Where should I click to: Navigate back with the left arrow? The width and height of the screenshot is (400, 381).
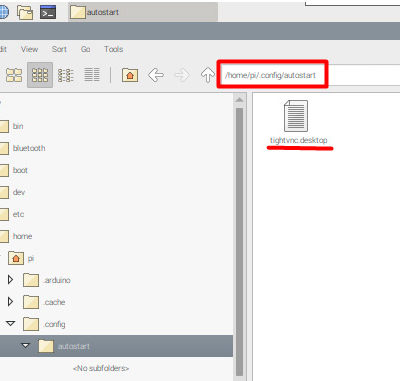tap(156, 75)
